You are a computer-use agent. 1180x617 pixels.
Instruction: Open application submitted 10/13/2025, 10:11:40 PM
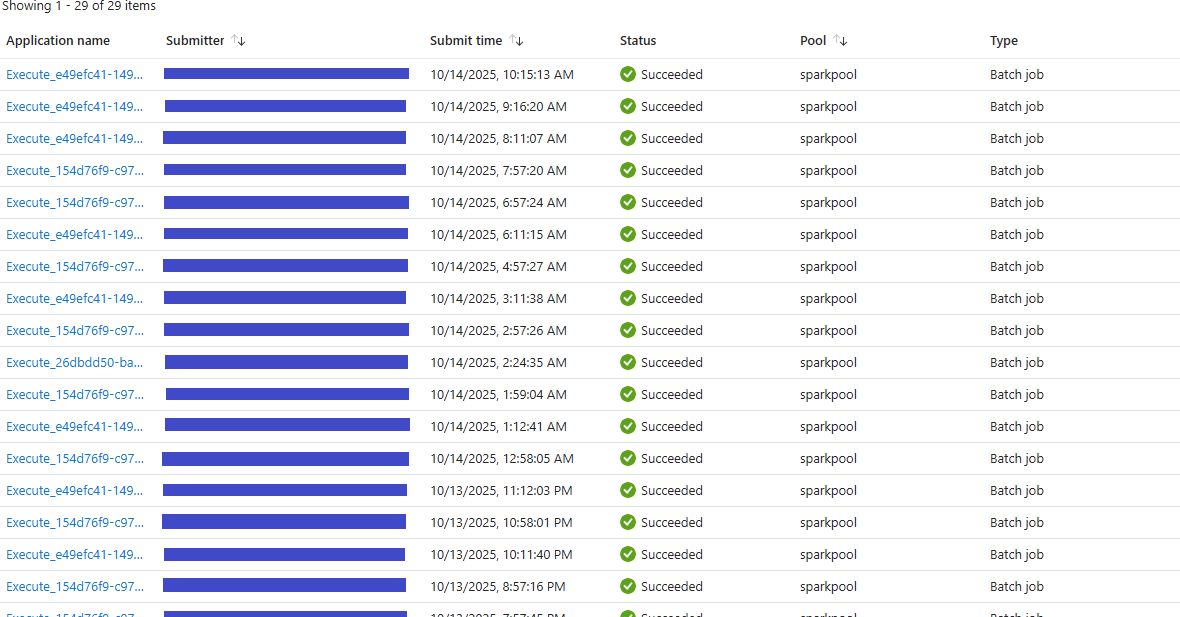click(75, 555)
